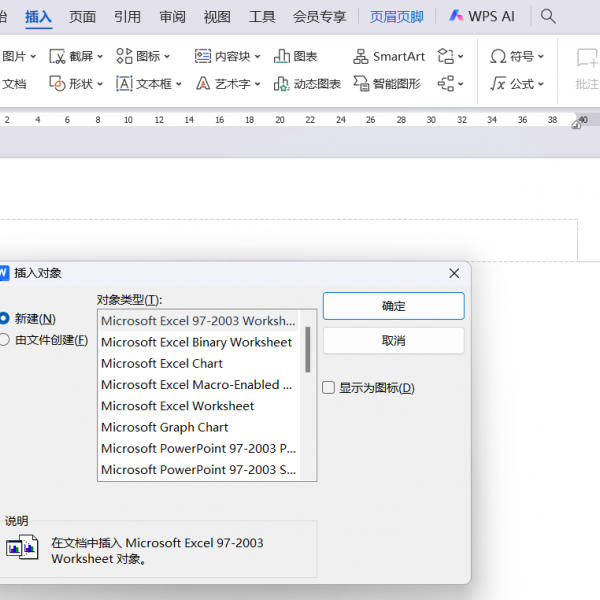Open the search magnifier icon
The image size is (600, 600).
click(548, 16)
